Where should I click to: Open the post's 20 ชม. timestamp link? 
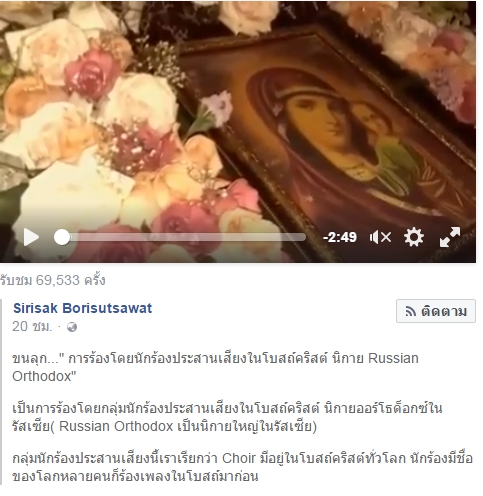pyautogui.click(x=32, y=326)
